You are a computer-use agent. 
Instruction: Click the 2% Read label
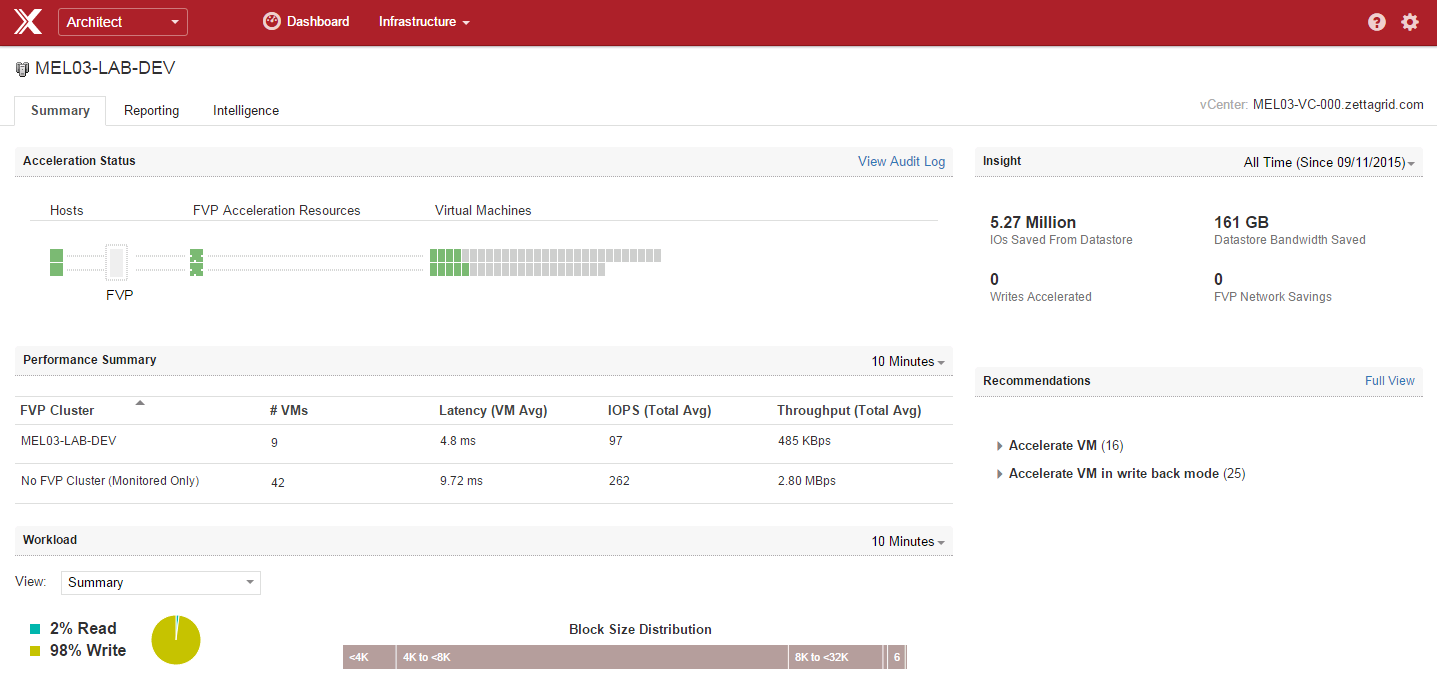(83, 629)
